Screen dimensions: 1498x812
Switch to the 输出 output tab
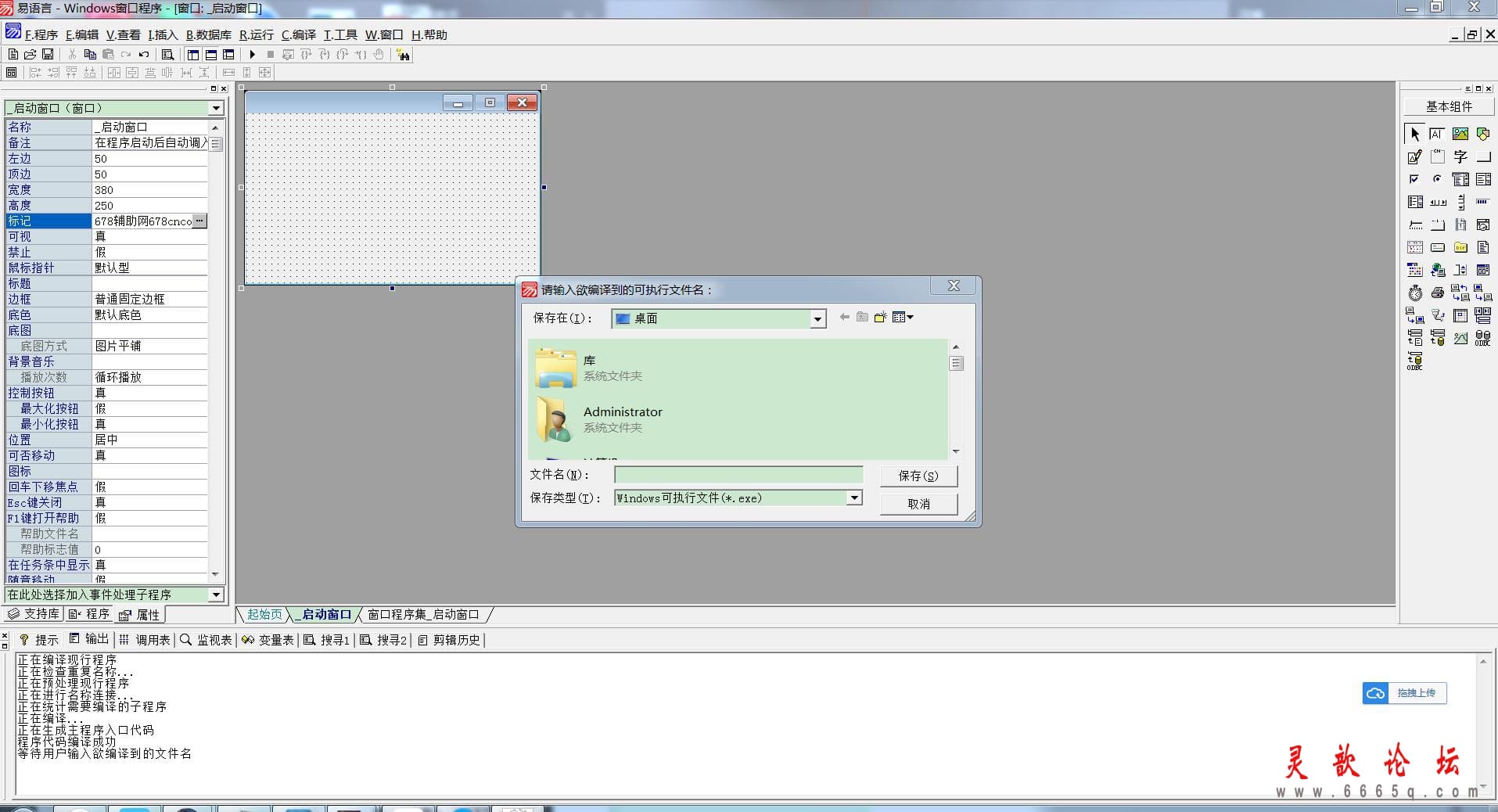(x=89, y=639)
